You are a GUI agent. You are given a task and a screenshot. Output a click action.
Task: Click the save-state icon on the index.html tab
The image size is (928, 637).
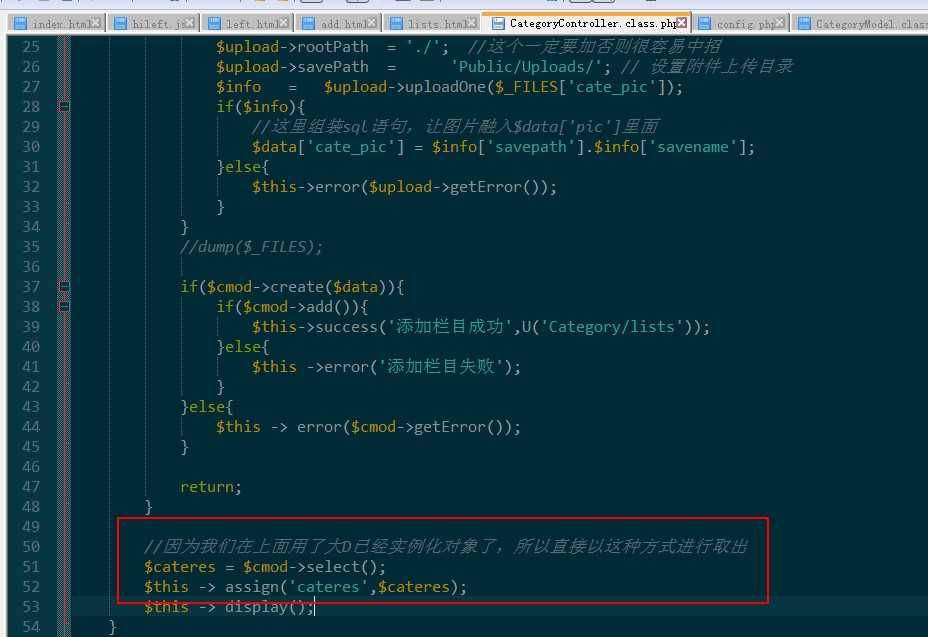point(20,23)
